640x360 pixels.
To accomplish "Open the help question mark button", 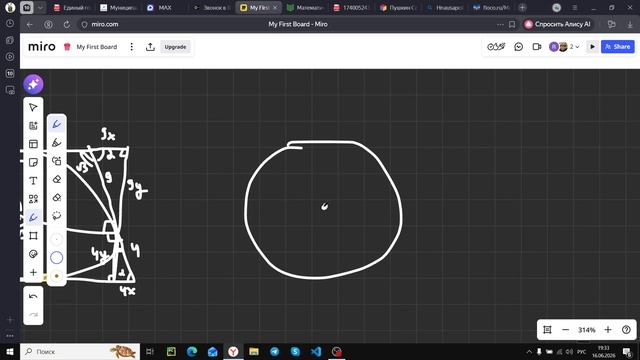I will coord(626,330).
